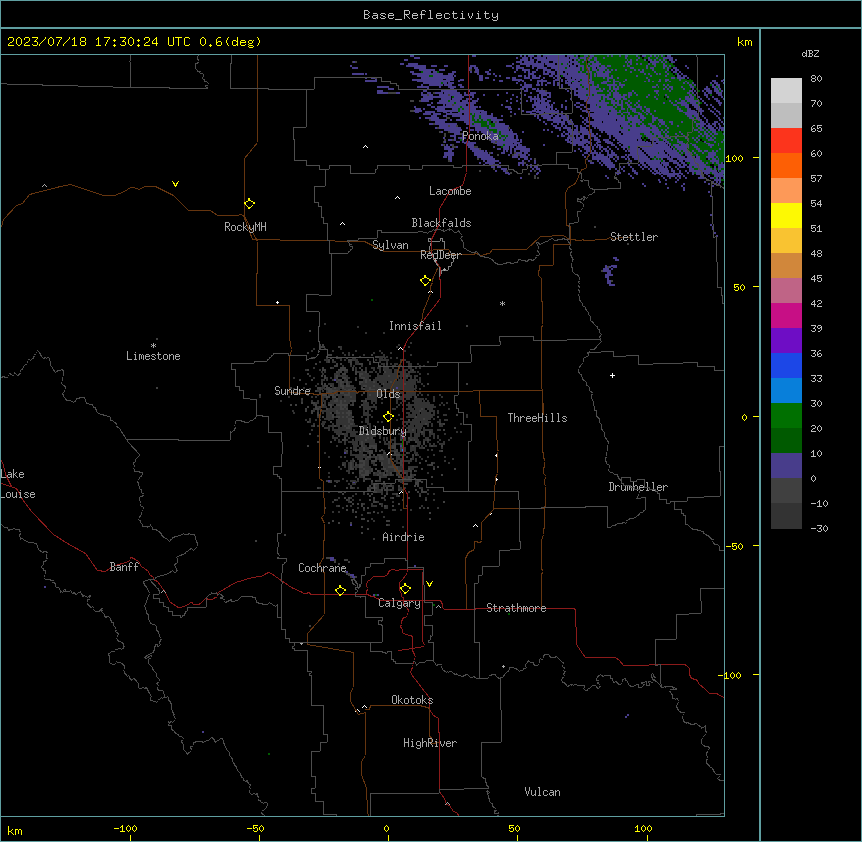Click the Vulcan label
862x842 pixels.
point(543,792)
